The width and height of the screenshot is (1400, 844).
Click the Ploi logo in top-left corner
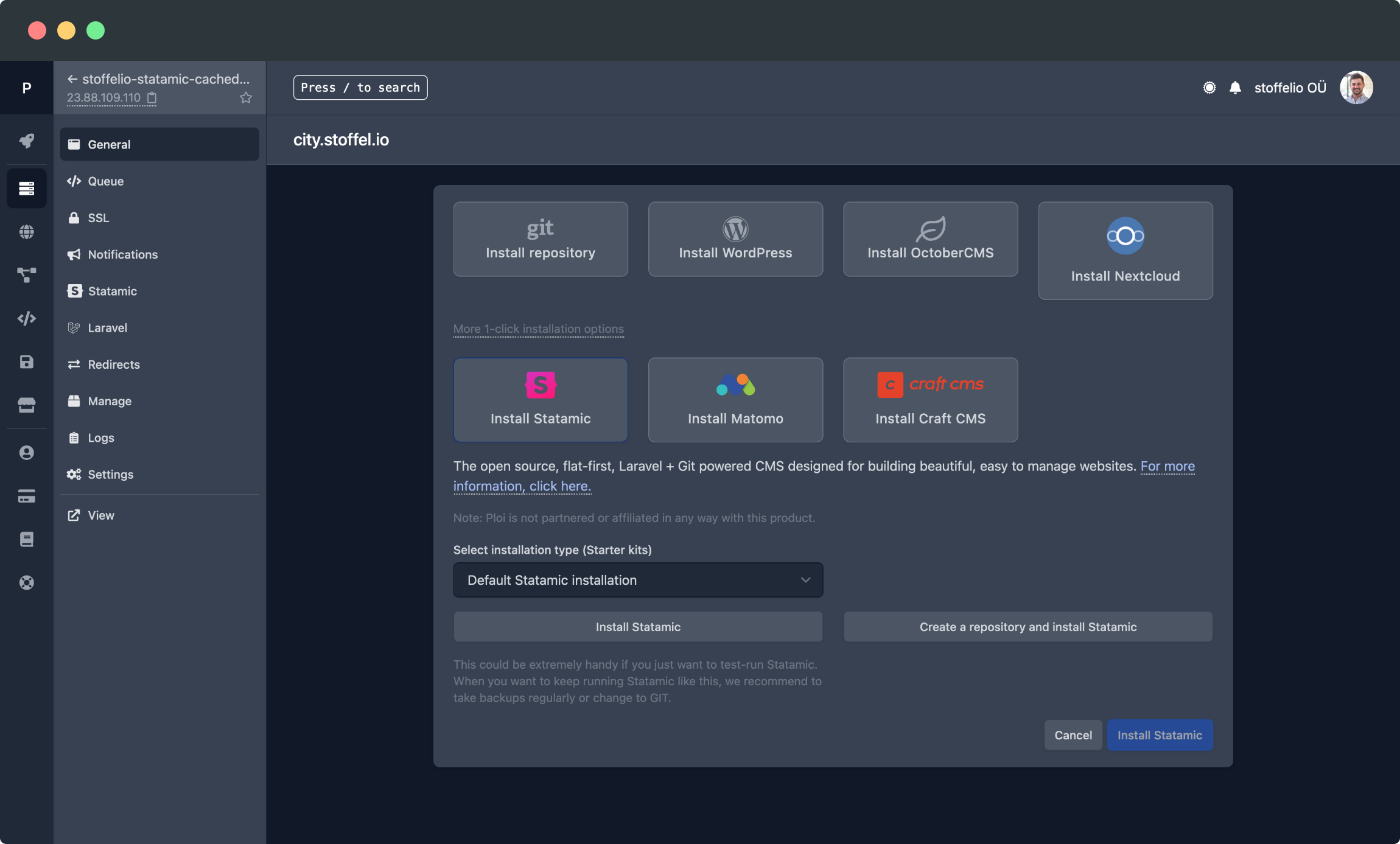27,88
